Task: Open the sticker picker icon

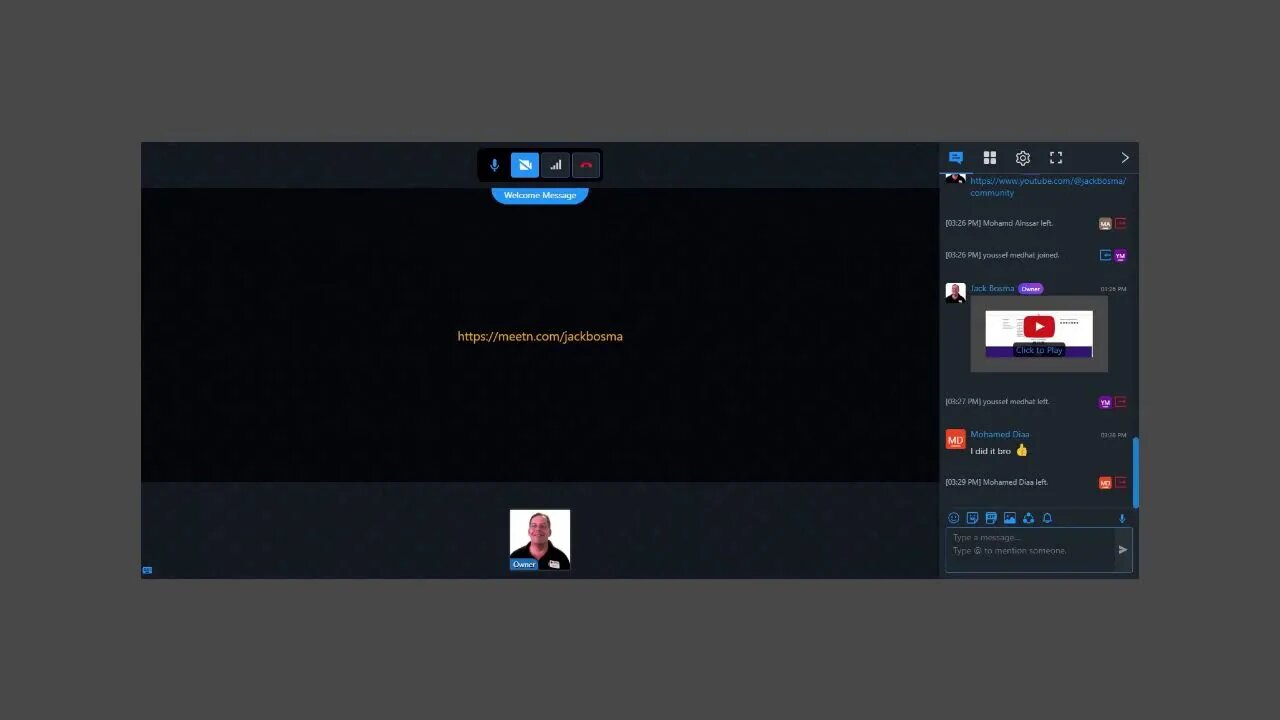Action: pyautogui.click(x=972, y=518)
